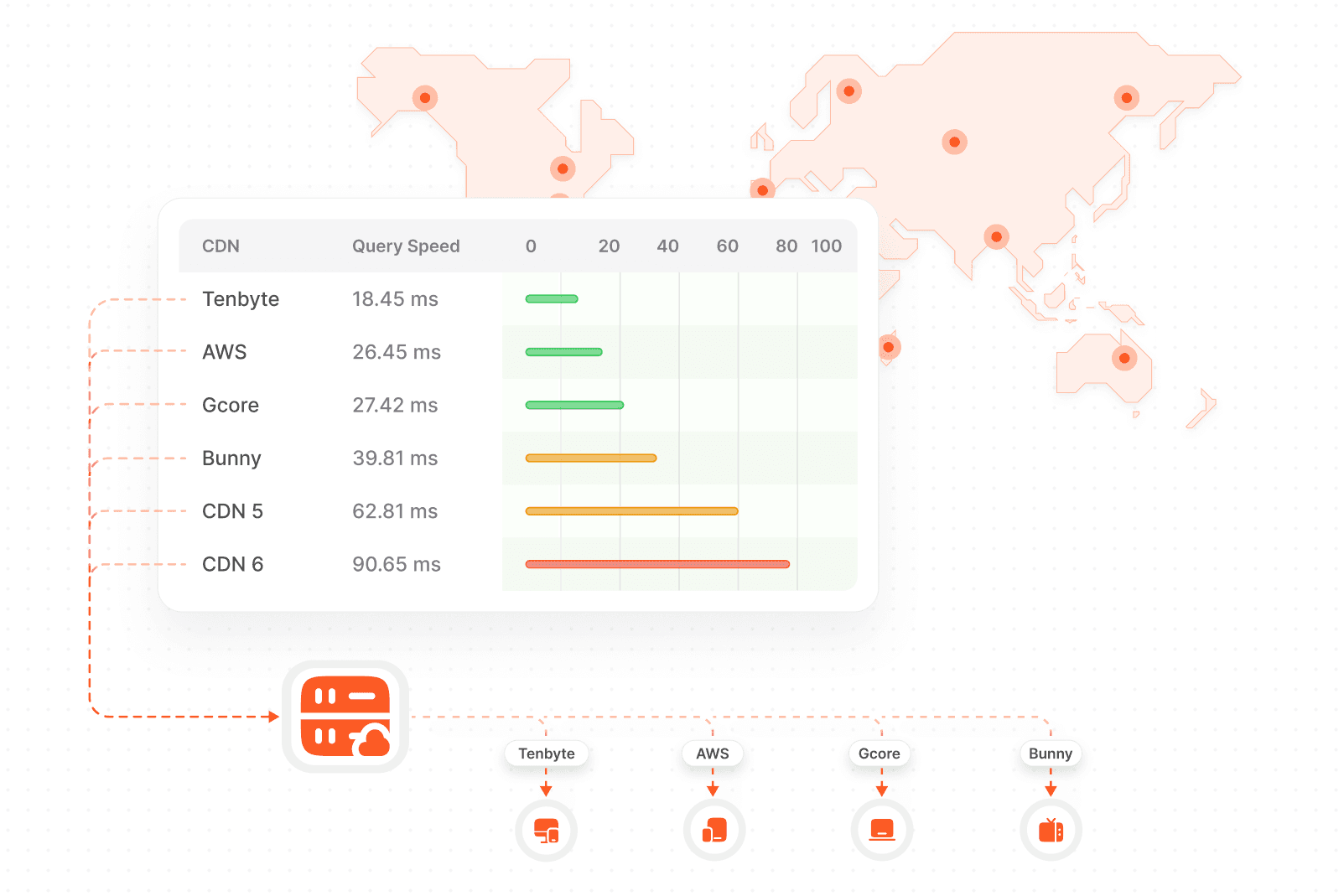Select the tablet and phone icon below AWS
1344x896 pixels.
[x=714, y=831]
